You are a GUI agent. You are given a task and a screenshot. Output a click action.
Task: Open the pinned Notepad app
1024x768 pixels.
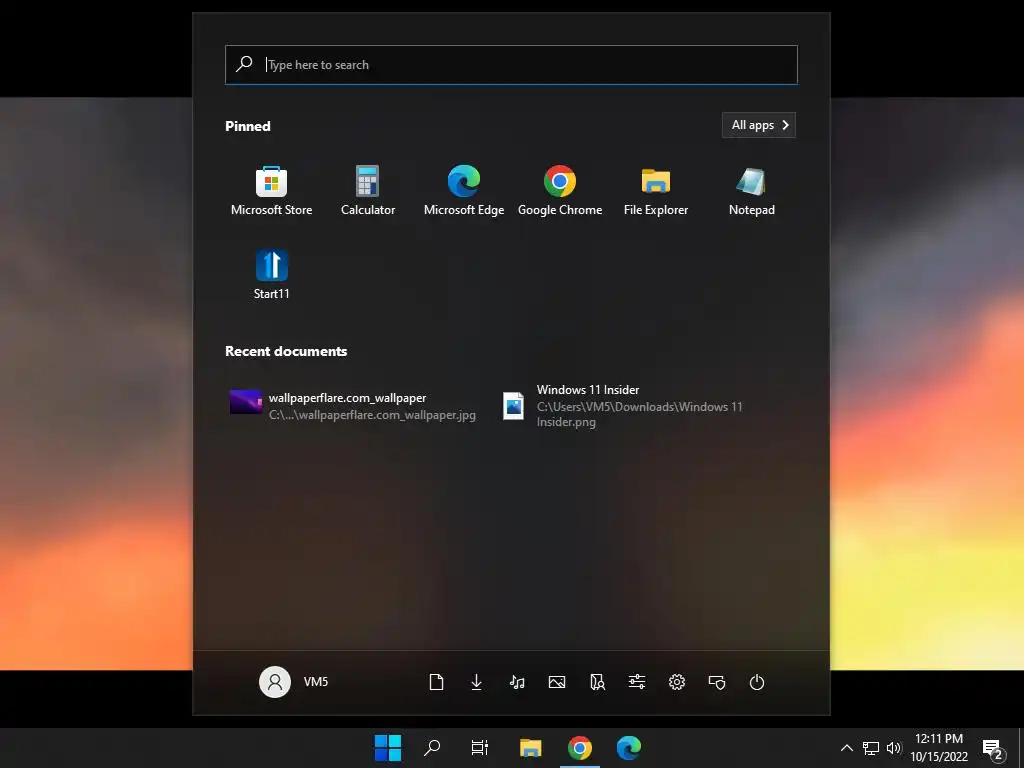coord(752,191)
